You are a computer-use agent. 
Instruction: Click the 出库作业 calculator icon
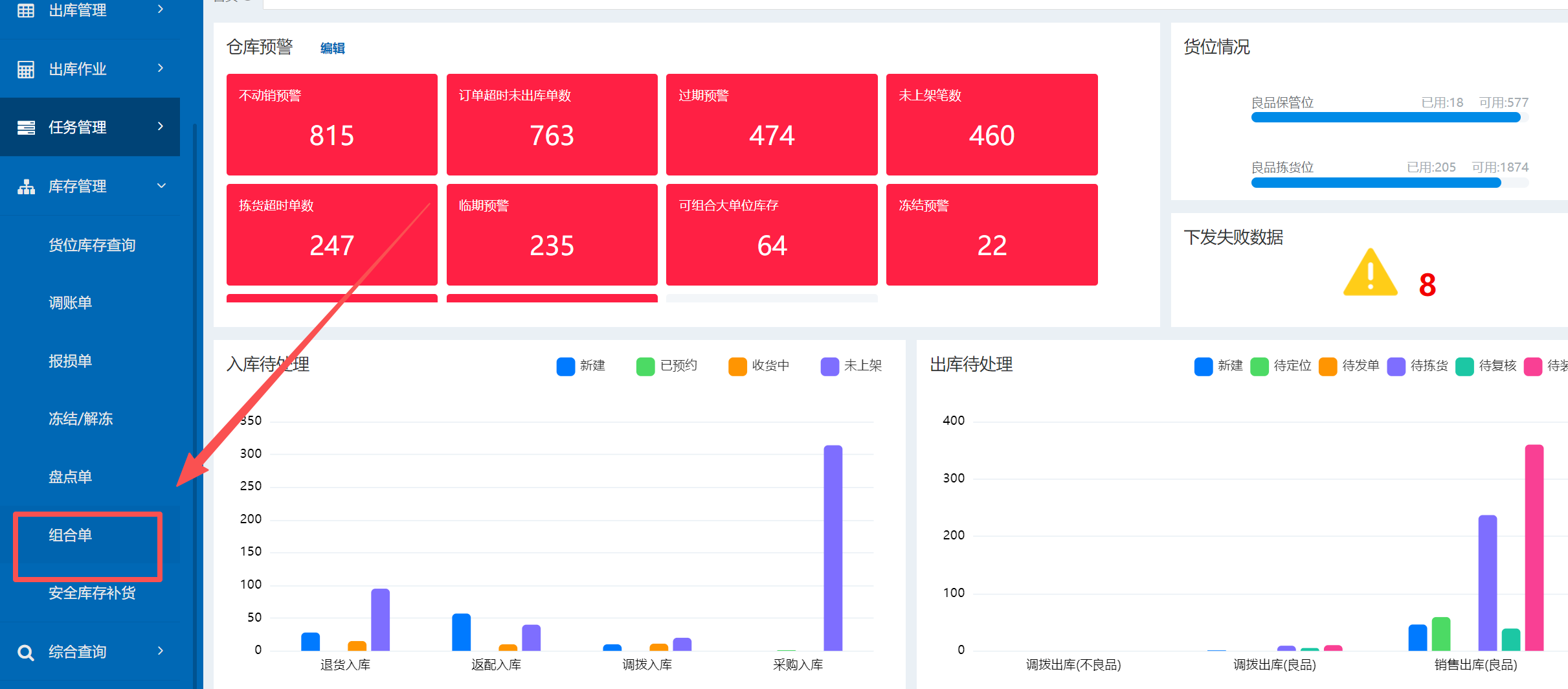[x=26, y=69]
